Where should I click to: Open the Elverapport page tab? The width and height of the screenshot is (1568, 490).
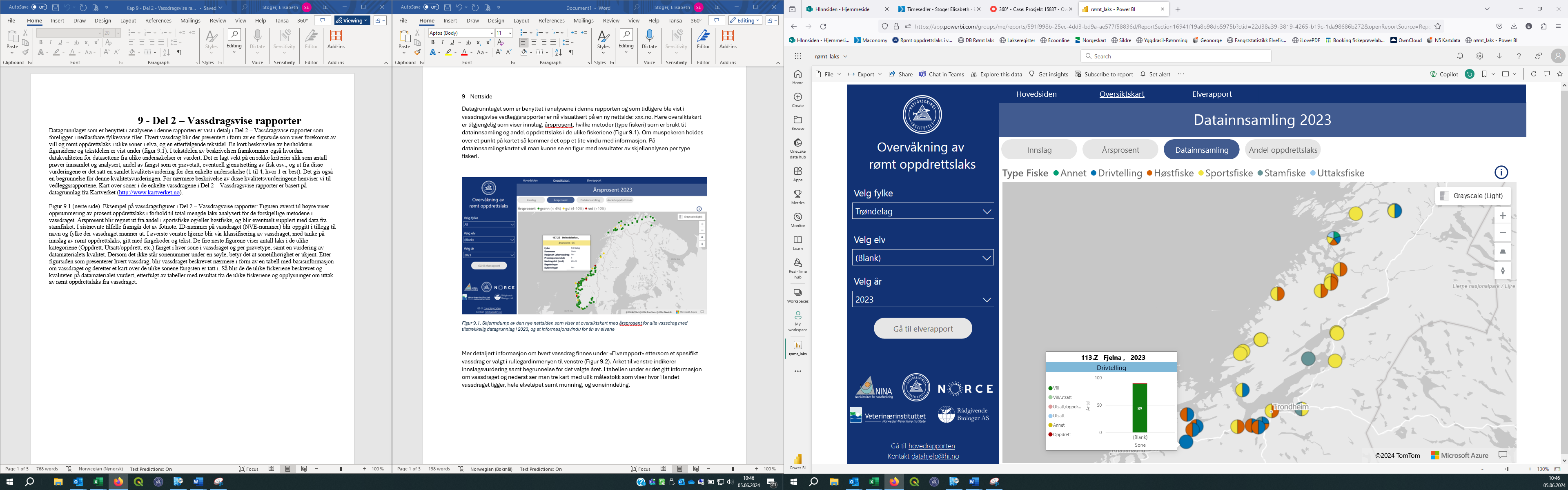click(x=1211, y=94)
